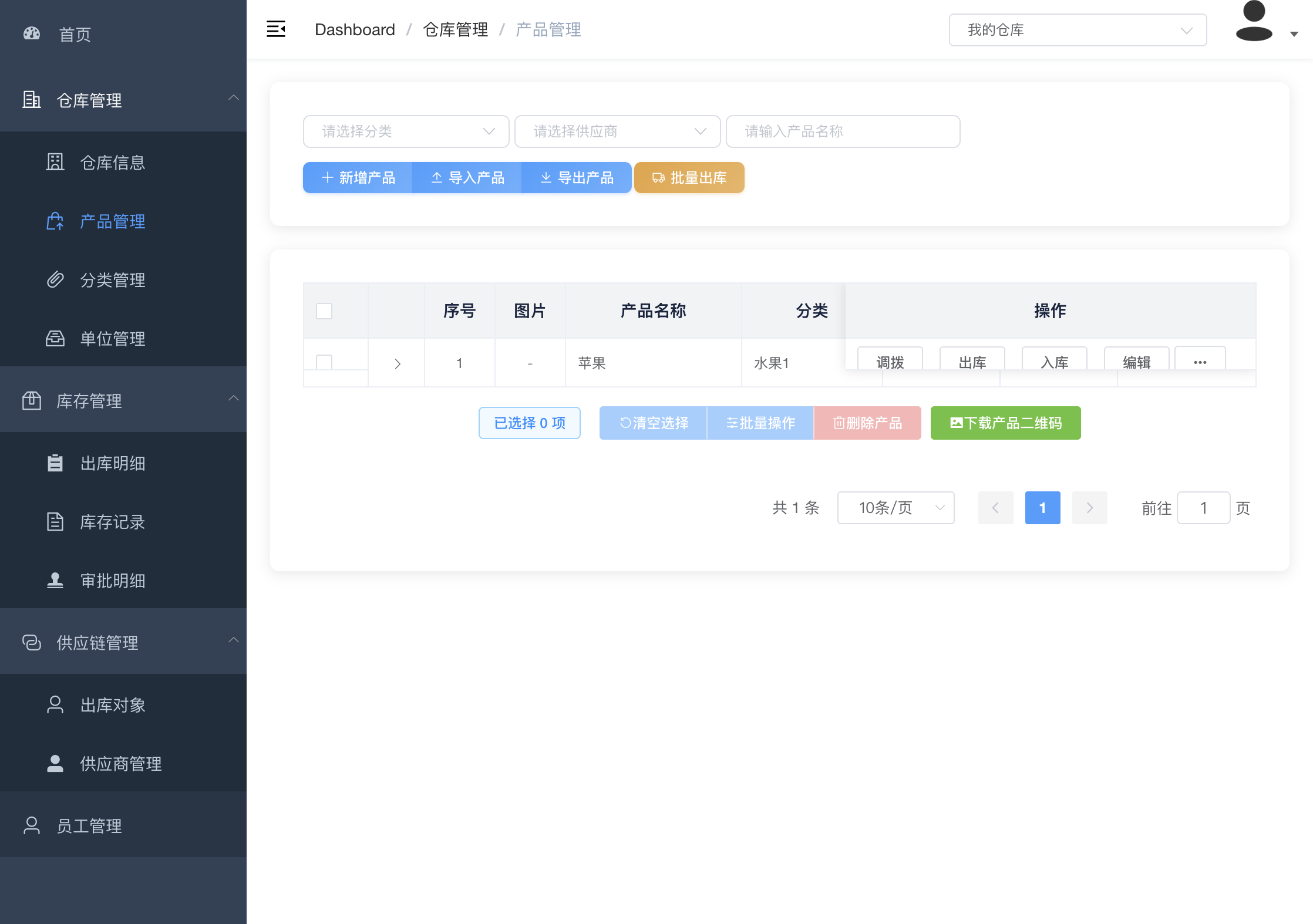Screen dimensions: 1313x924
Task: Click the 下载产品二维码 green button
Action: pos(1005,423)
